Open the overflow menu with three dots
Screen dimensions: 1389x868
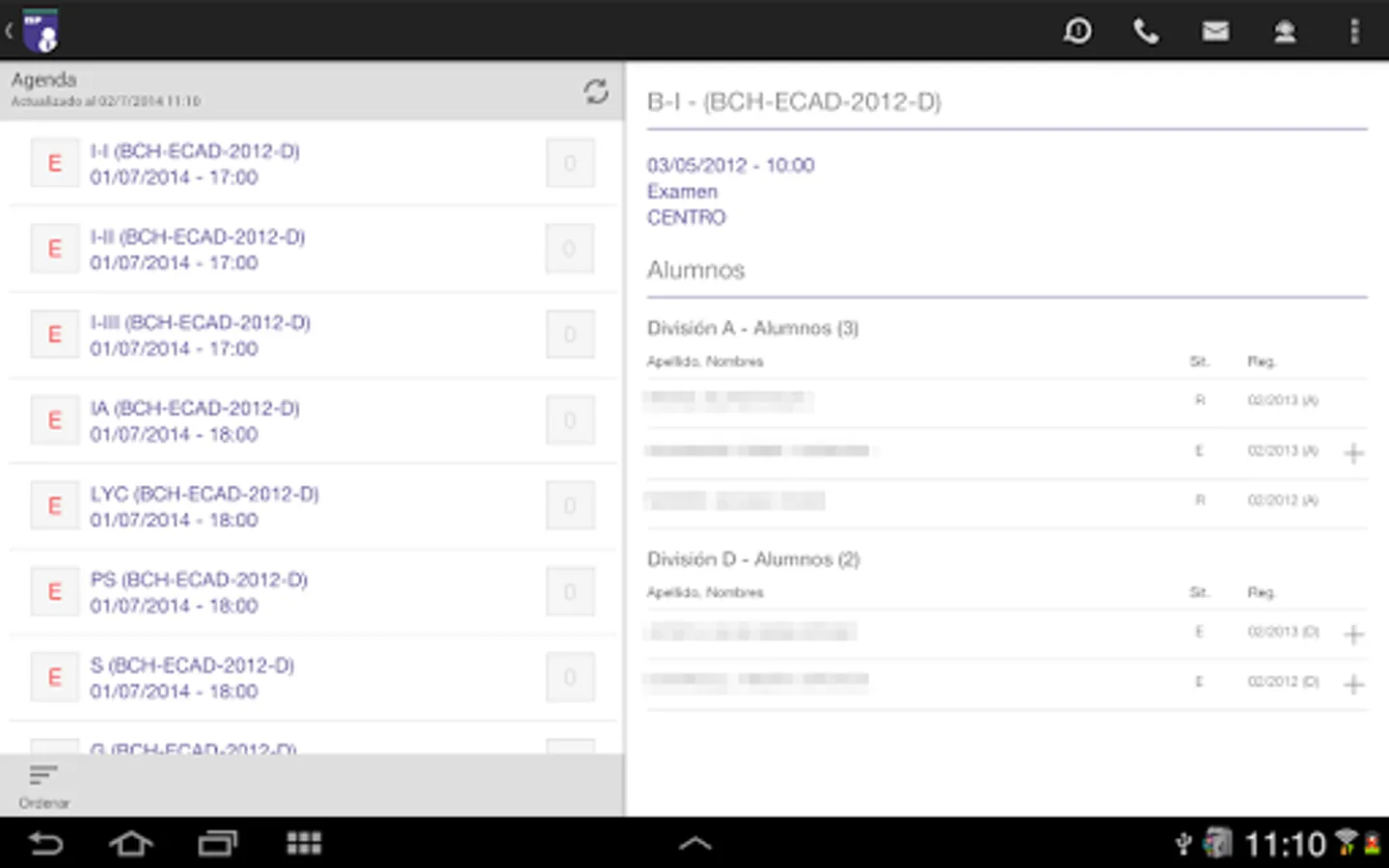[1354, 32]
